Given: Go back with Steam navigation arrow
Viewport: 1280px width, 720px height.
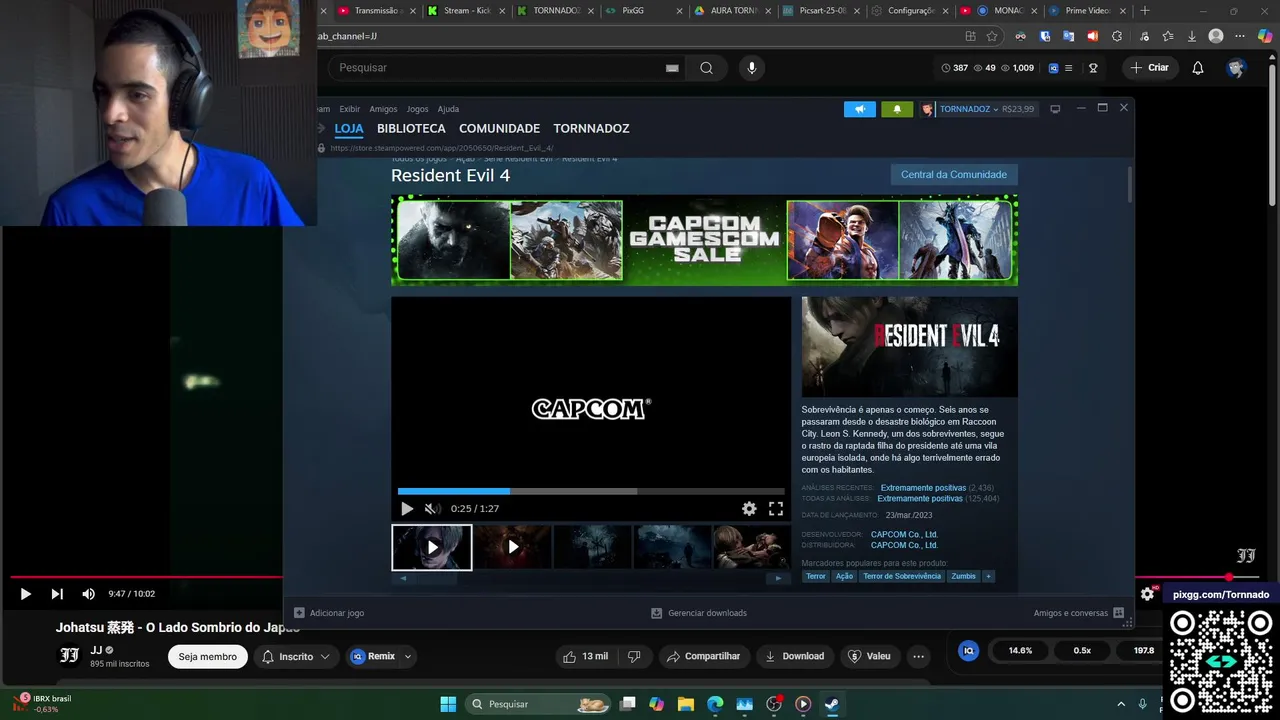Looking at the screenshot, I should 322,128.
